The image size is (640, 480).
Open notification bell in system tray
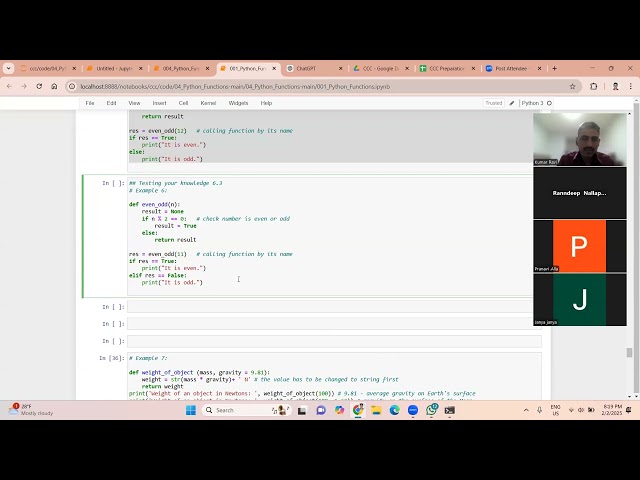point(629,410)
